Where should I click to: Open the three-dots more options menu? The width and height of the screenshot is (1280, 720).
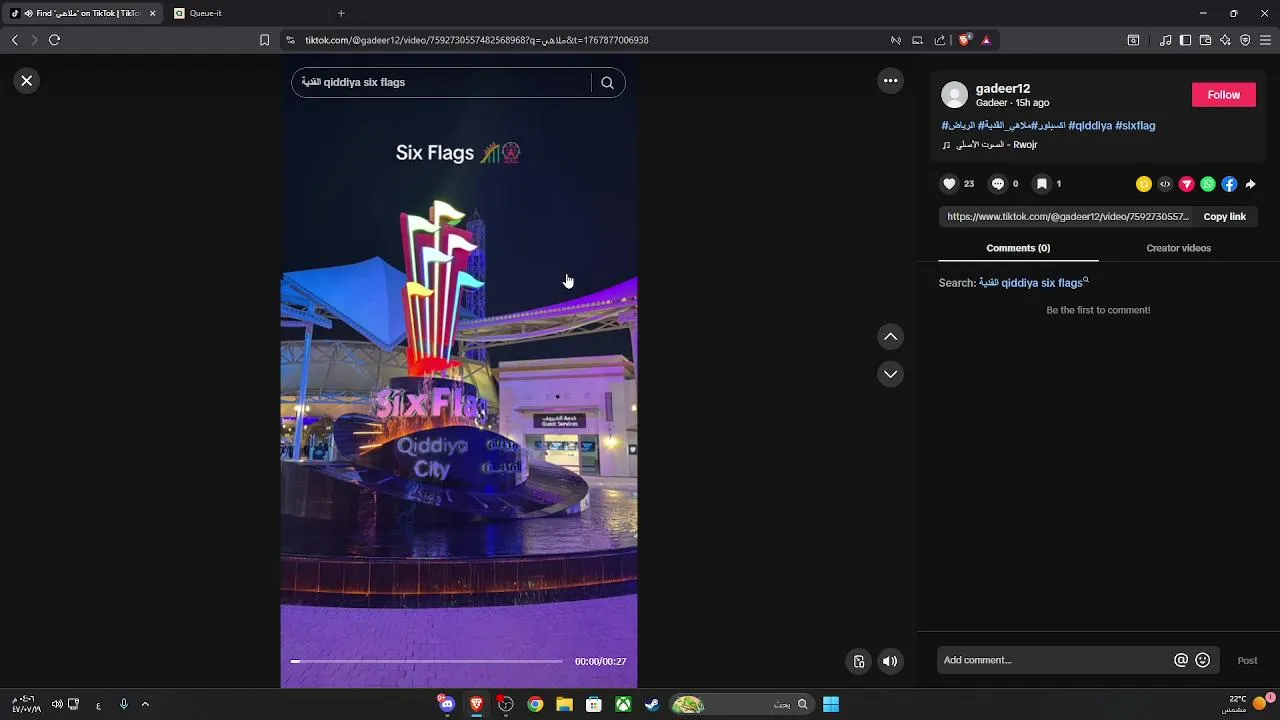coord(890,81)
